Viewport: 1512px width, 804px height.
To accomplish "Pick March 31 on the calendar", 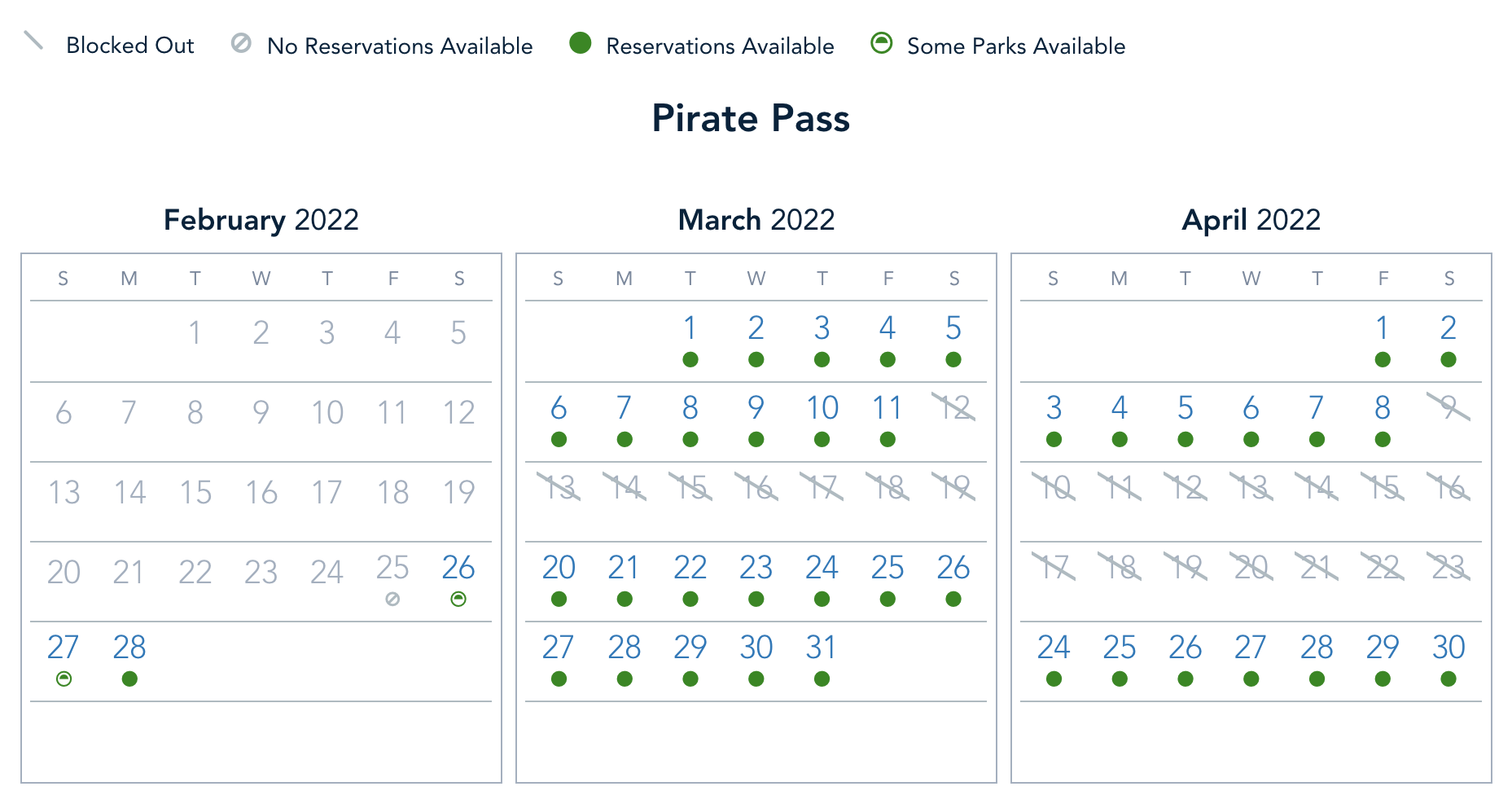I will (822, 648).
